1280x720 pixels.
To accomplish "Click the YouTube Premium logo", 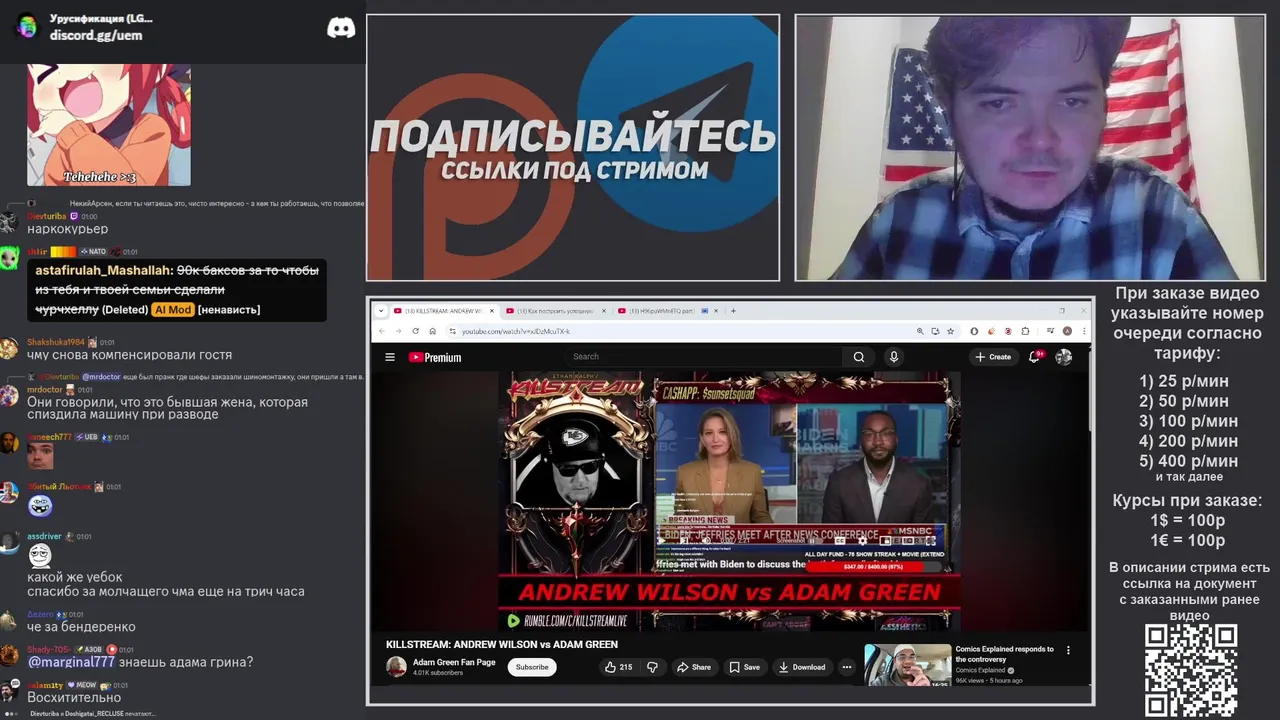I will click(435, 357).
